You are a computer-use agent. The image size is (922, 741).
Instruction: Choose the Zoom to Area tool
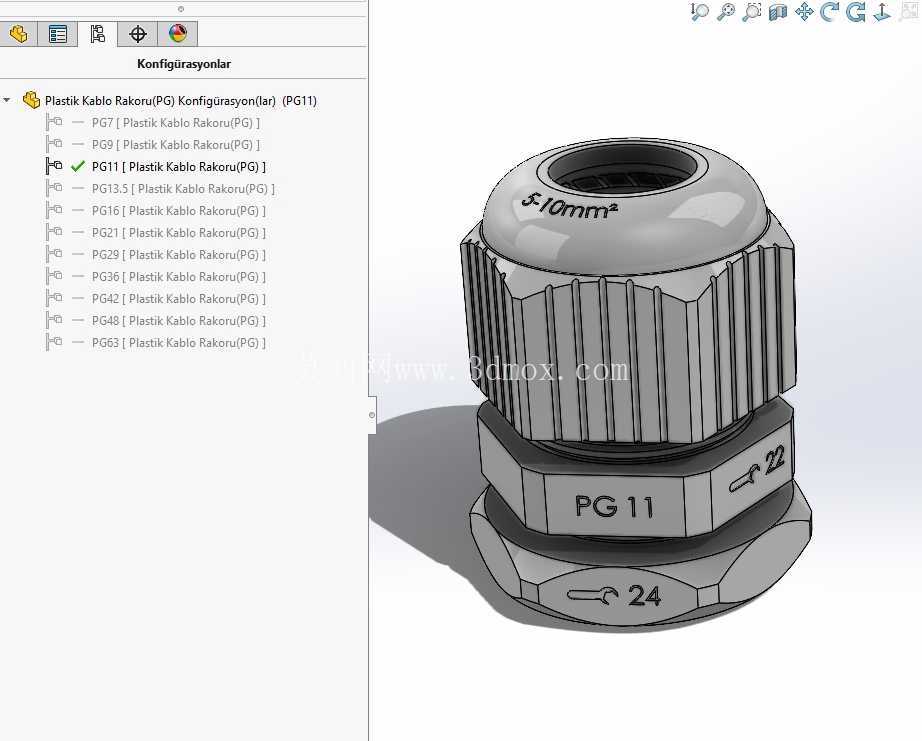click(751, 12)
